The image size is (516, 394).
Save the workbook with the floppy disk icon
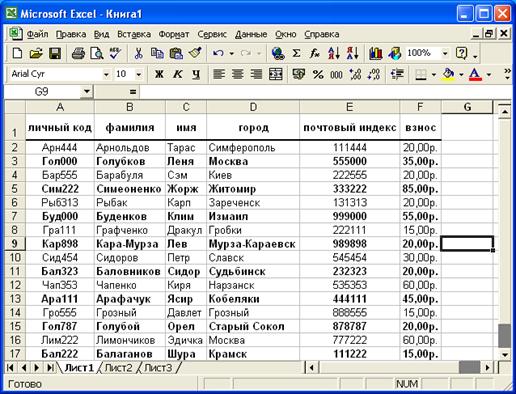pos(55,53)
